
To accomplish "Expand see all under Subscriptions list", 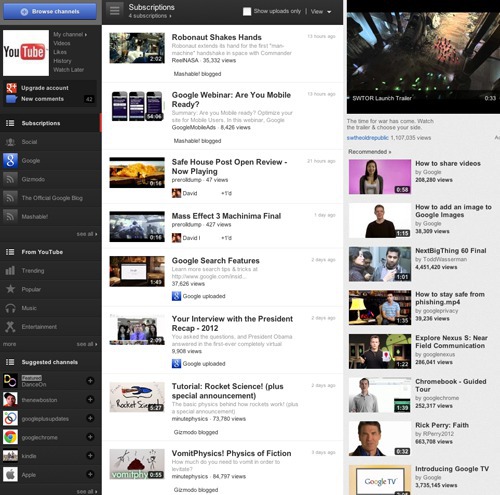I will tap(87, 234).
